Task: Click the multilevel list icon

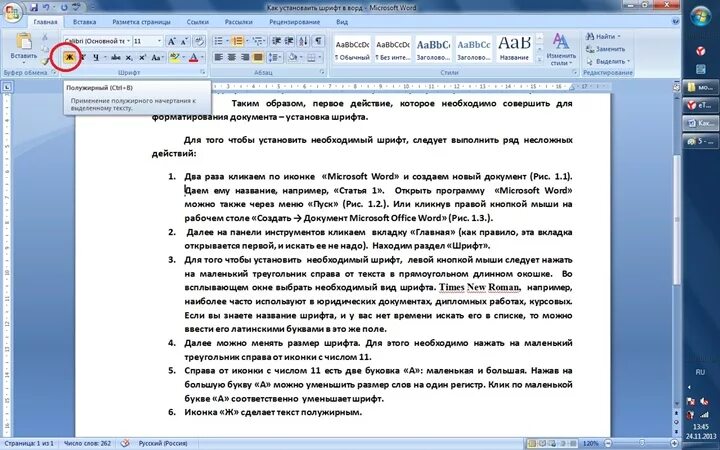Action: click(257, 41)
